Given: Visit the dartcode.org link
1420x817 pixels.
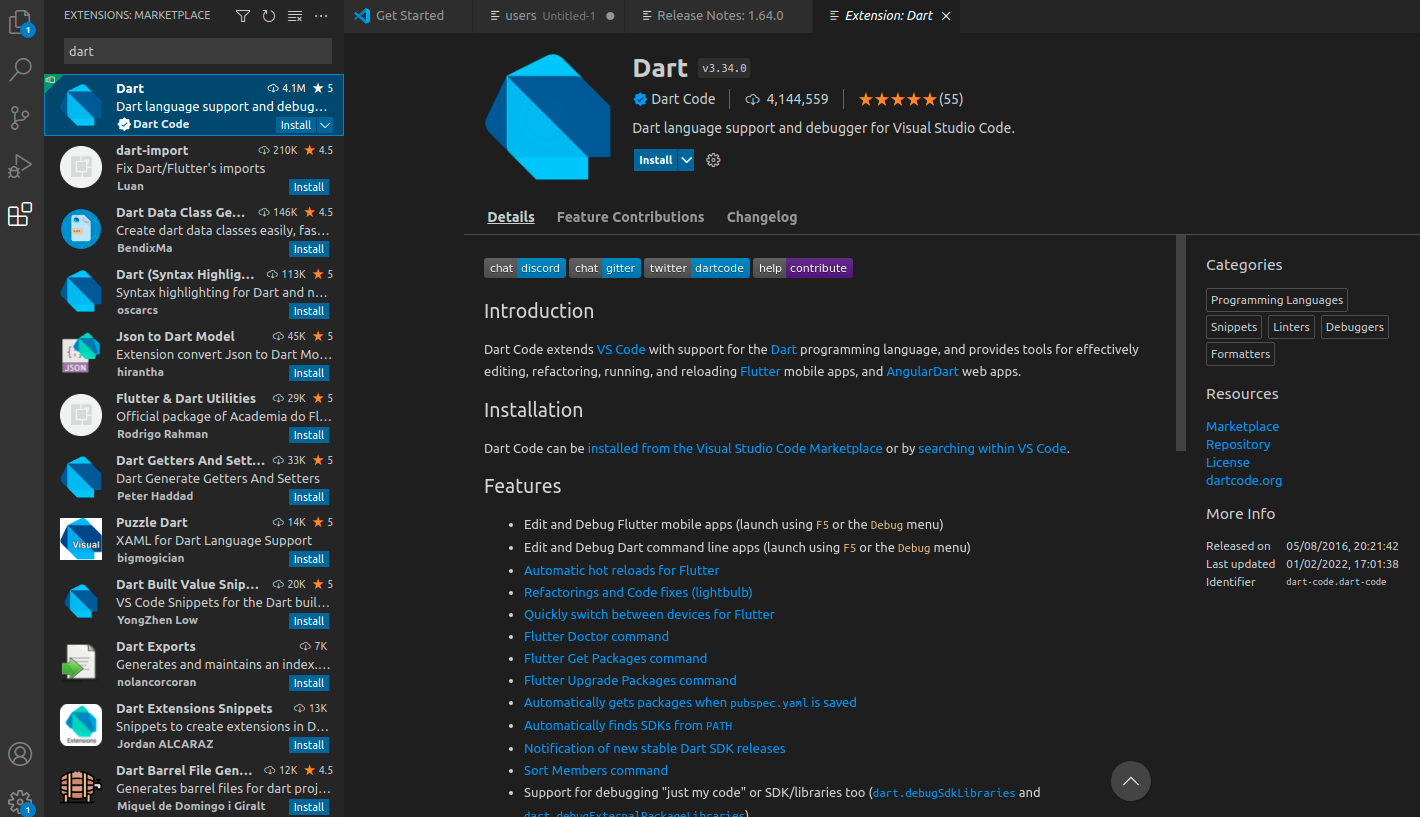Looking at the screenshot, I should pyautogui.click(x=1244, y=480).
